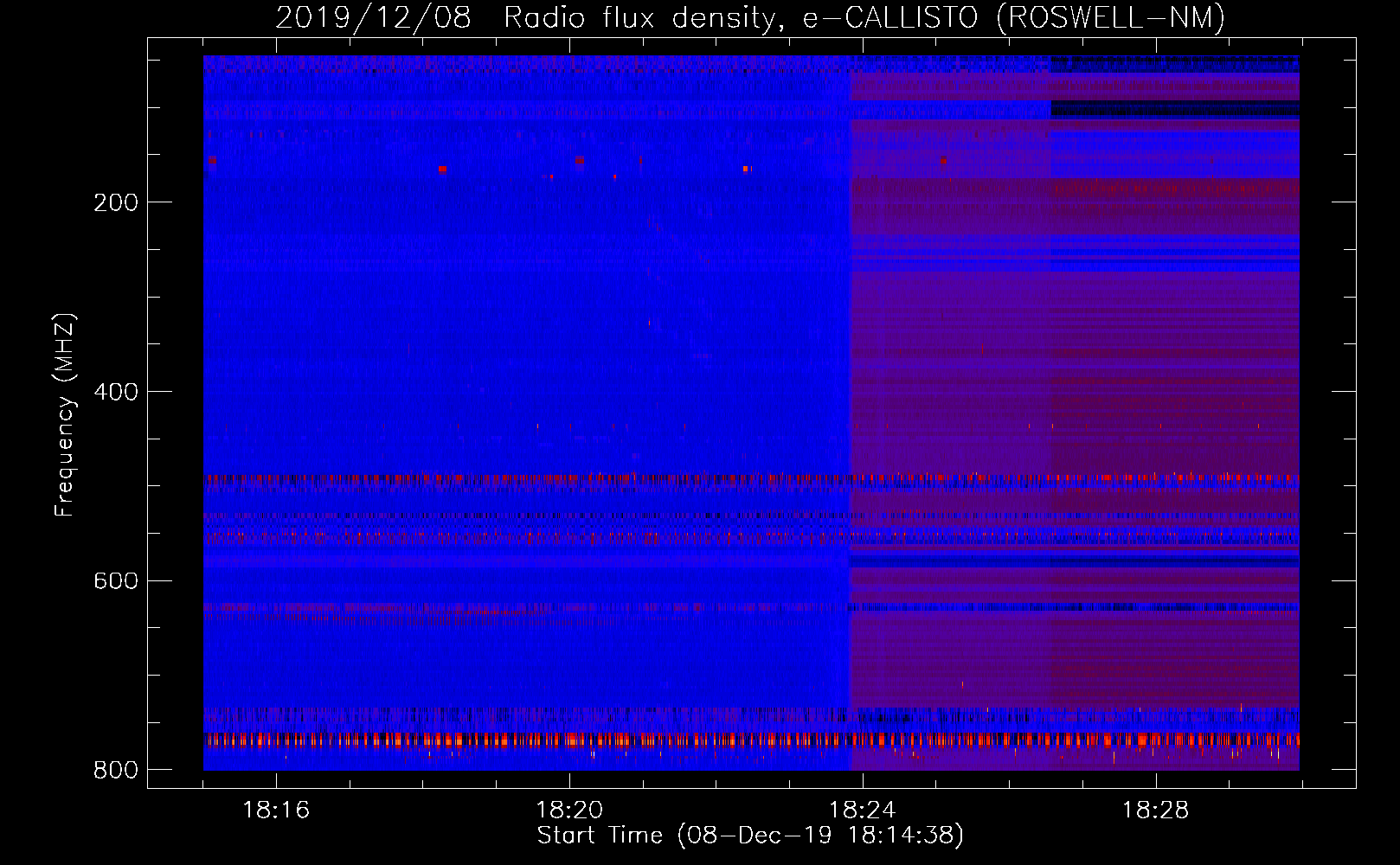This screenshot has height=865, width=1400.
Task: Click the "Frequency (MHZ)" axis label
Action: point(64,415)
